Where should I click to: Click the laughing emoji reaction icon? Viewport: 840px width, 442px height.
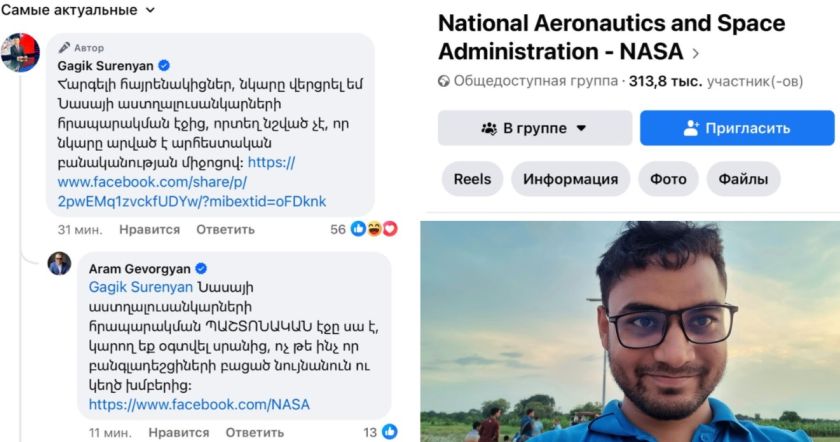pos(374,229)
